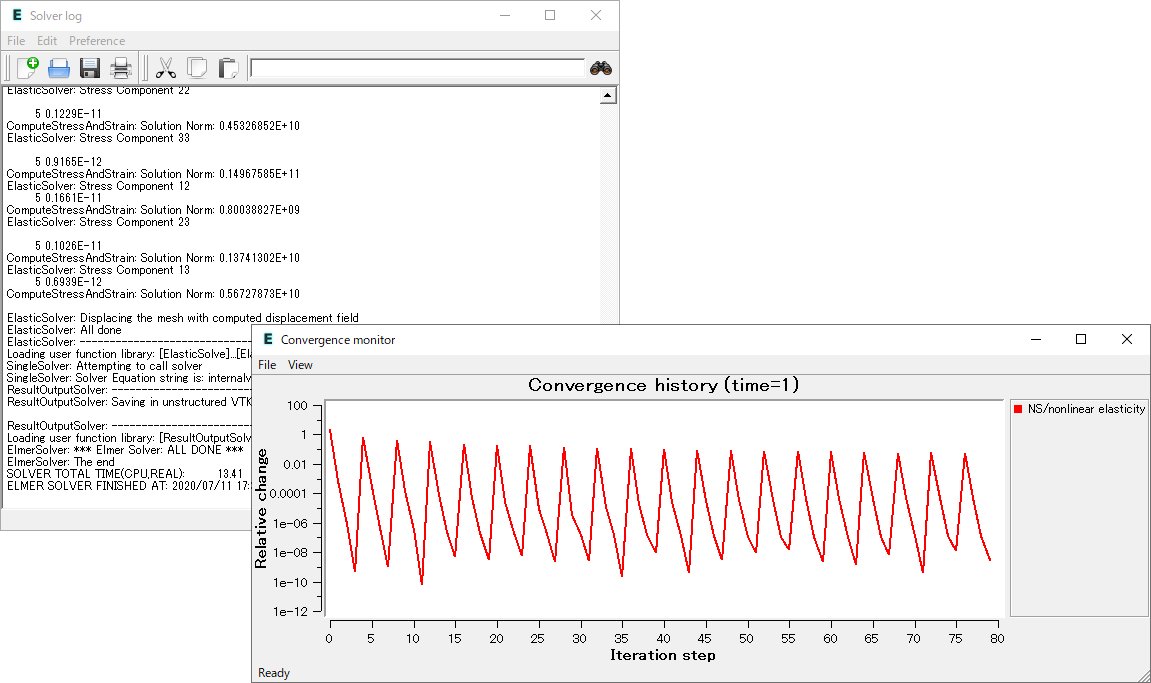Click the Iteration step axis label
The width and height of the screenshot is (1151, 683).
(663, 655)
